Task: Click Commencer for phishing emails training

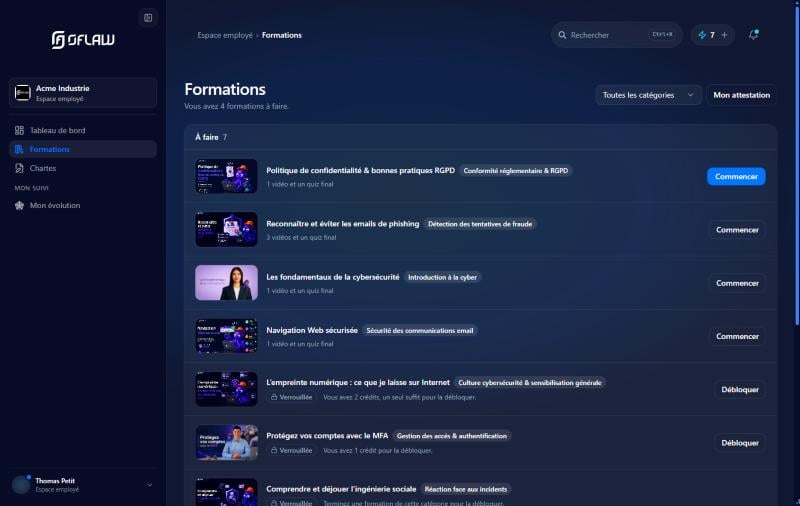Action: pos(737,230)
